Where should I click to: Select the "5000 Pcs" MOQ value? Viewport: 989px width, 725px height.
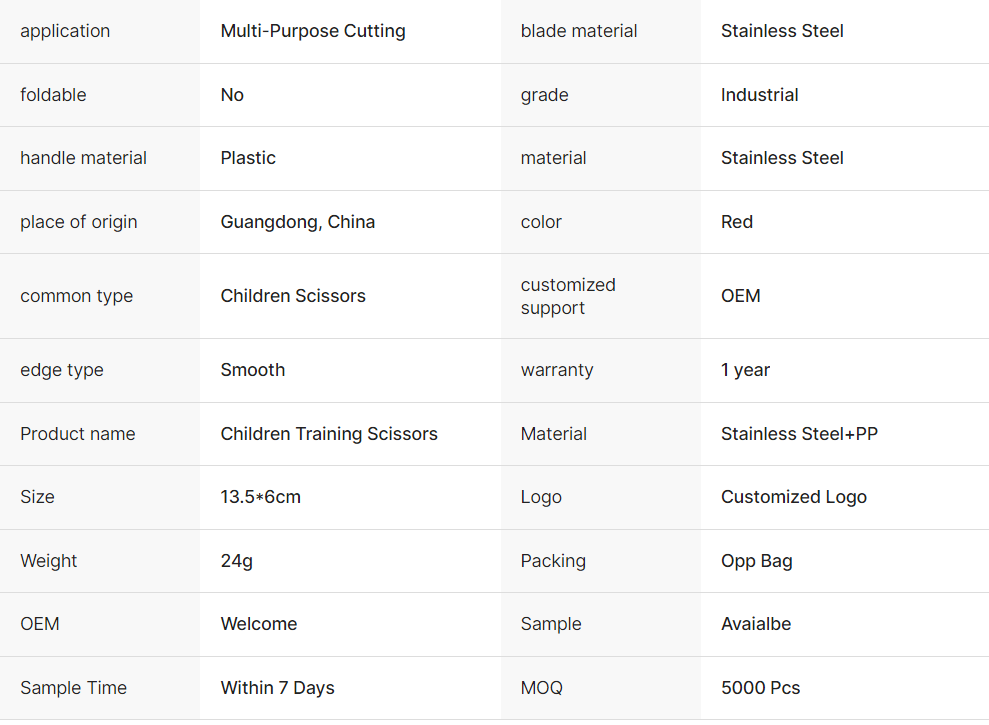(760, 688)
